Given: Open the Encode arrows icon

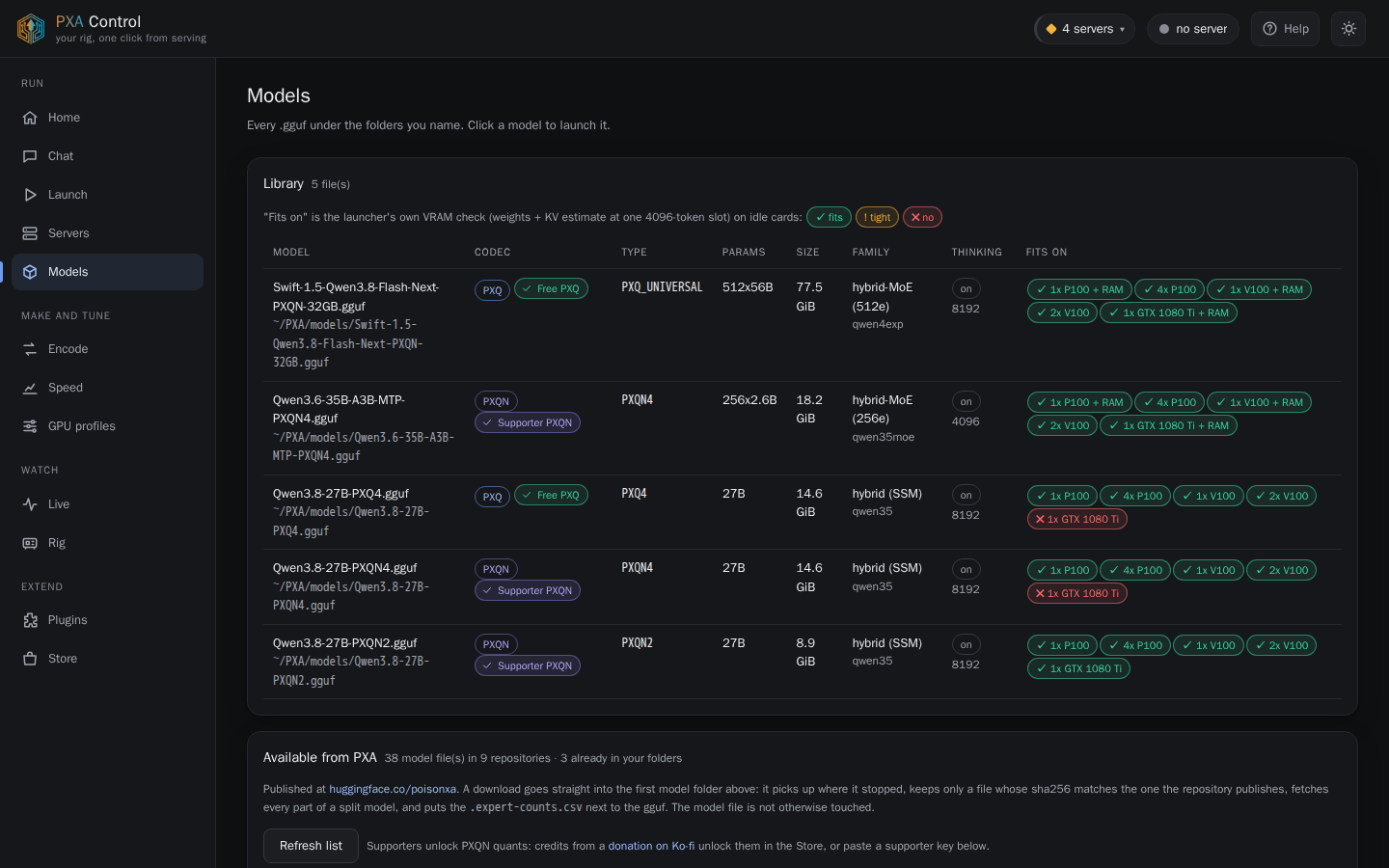Looking at the screenshot, I should coord(30,349).
